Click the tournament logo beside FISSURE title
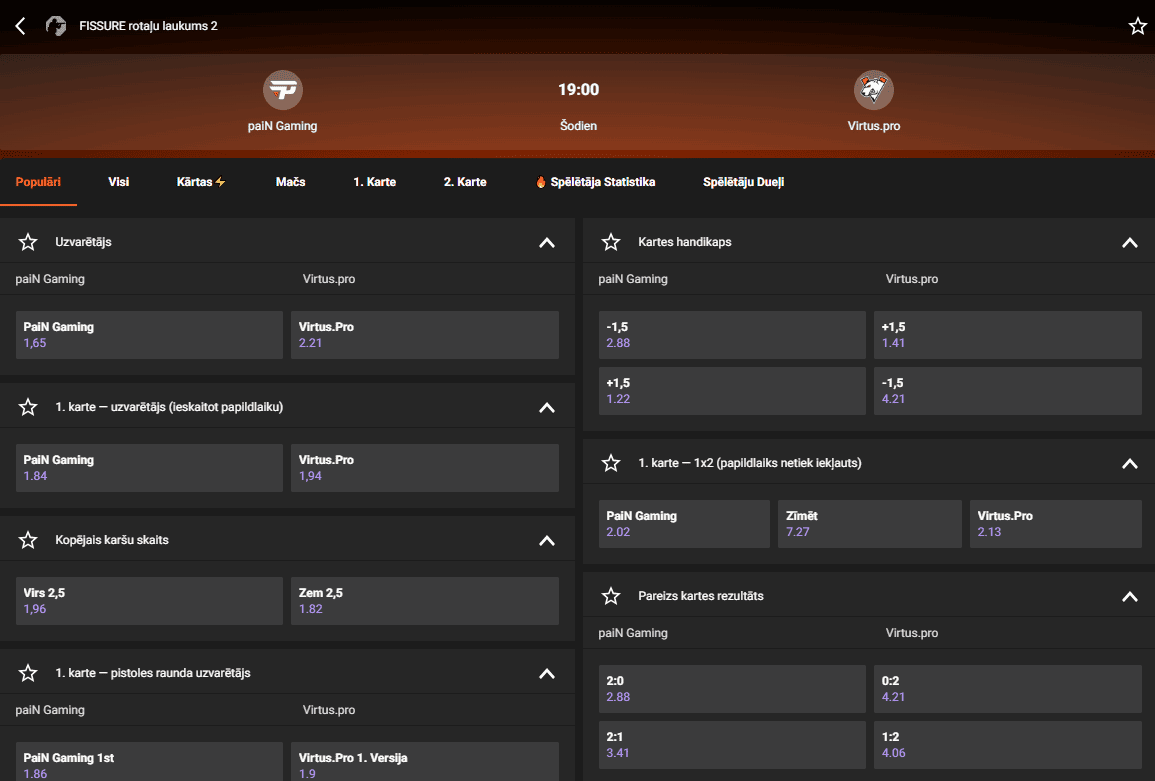1155x781 pixels. pos(56,26)
